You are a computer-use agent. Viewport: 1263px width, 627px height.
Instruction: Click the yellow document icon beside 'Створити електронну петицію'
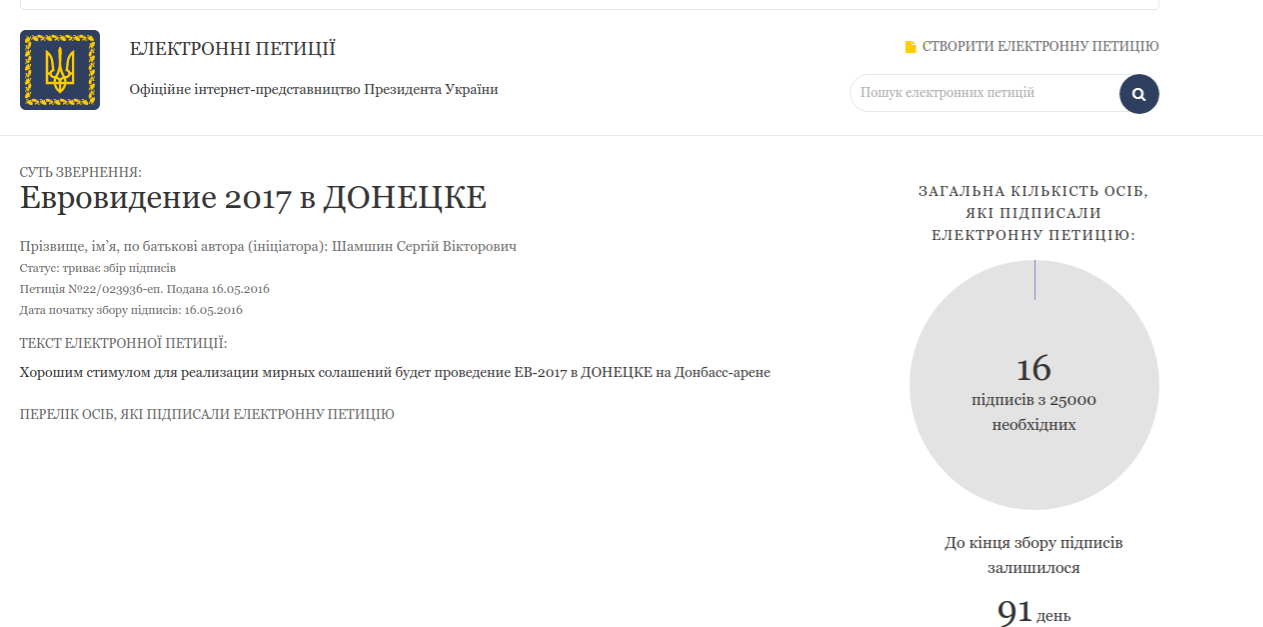910,47
